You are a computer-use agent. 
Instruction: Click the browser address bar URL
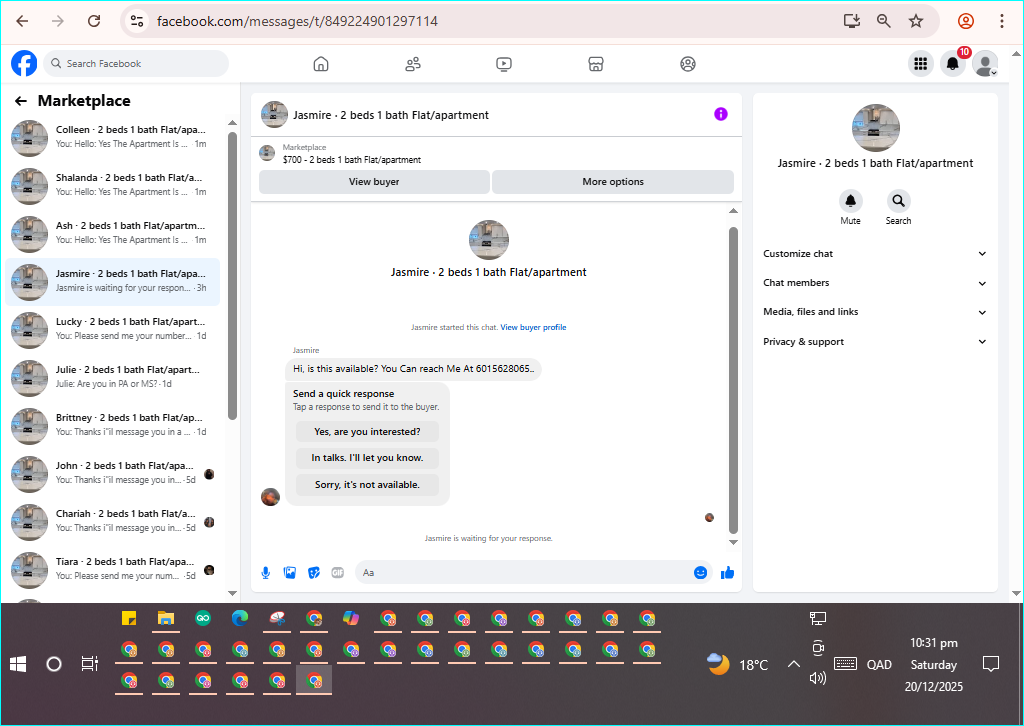pos(297,21)
